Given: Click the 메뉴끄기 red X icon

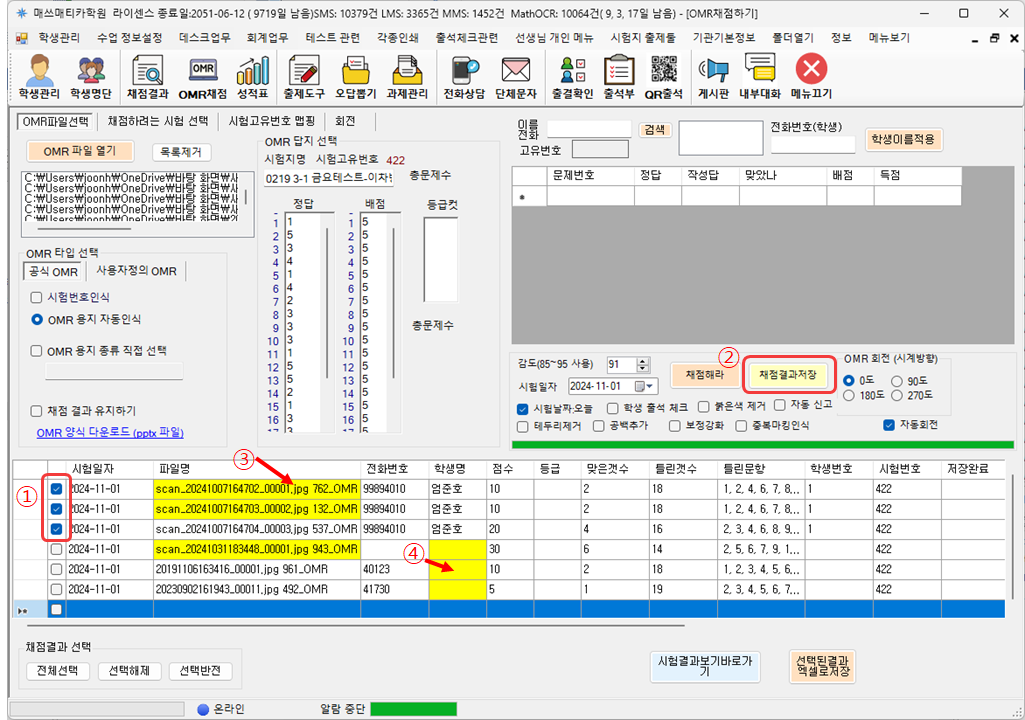Looking at the screenshot, I should coord(811,77).
